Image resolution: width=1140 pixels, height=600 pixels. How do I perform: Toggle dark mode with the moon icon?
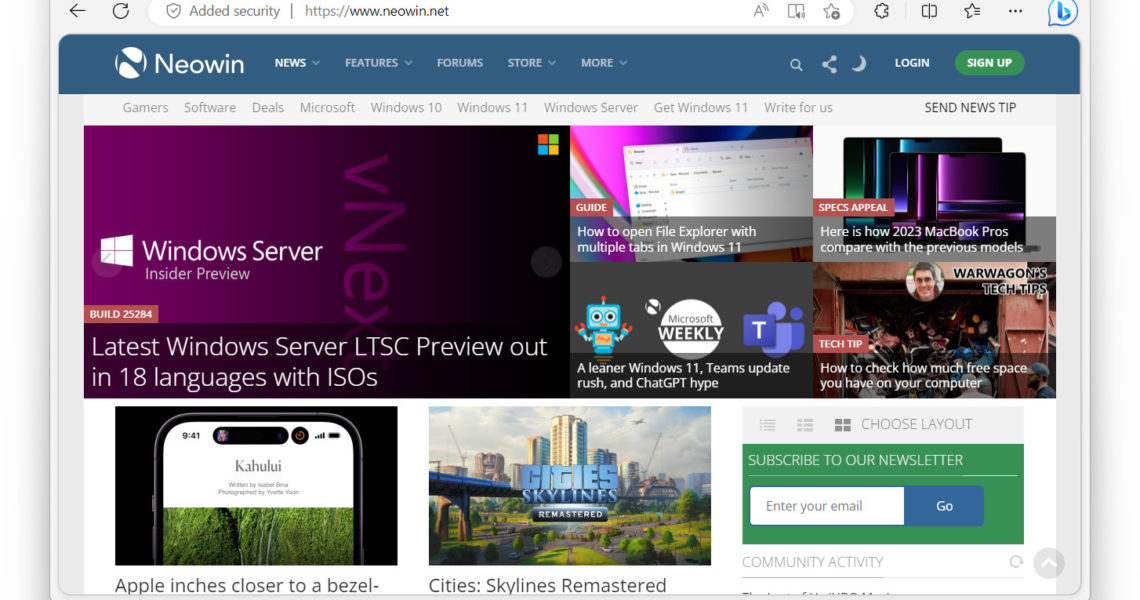[x=859, y=64]
